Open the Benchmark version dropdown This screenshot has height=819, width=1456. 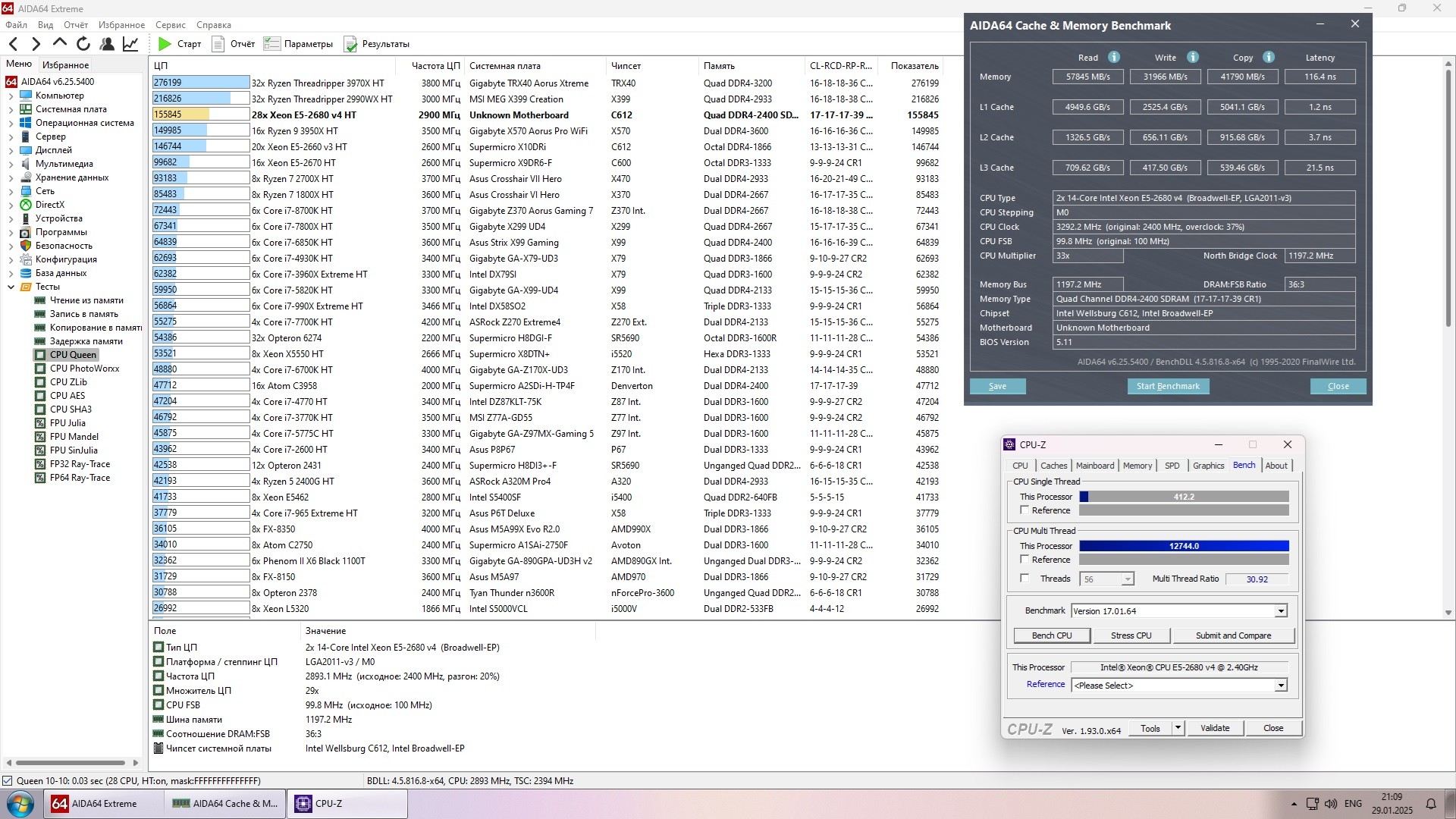[1281, 611]
